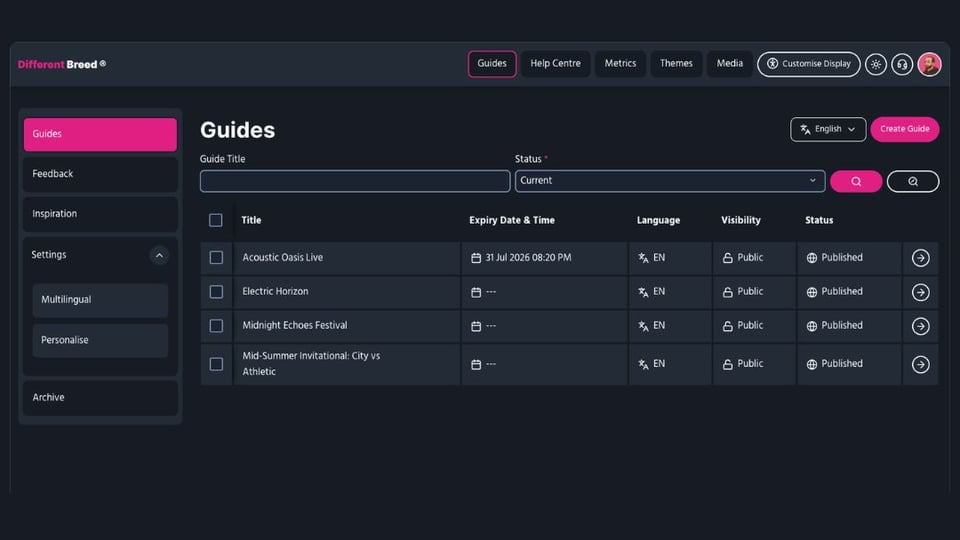Check the Midnight Echoes Festival checkbox
960x540 pixels.
point(216,326)
